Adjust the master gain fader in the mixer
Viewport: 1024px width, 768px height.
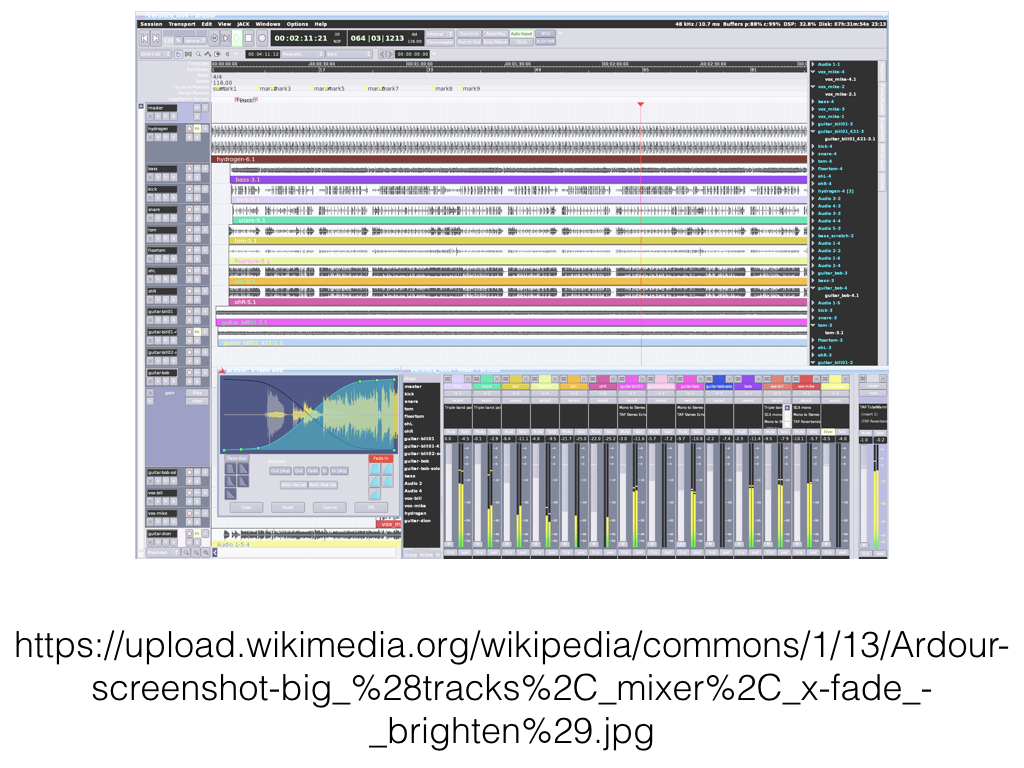(863, 494)
